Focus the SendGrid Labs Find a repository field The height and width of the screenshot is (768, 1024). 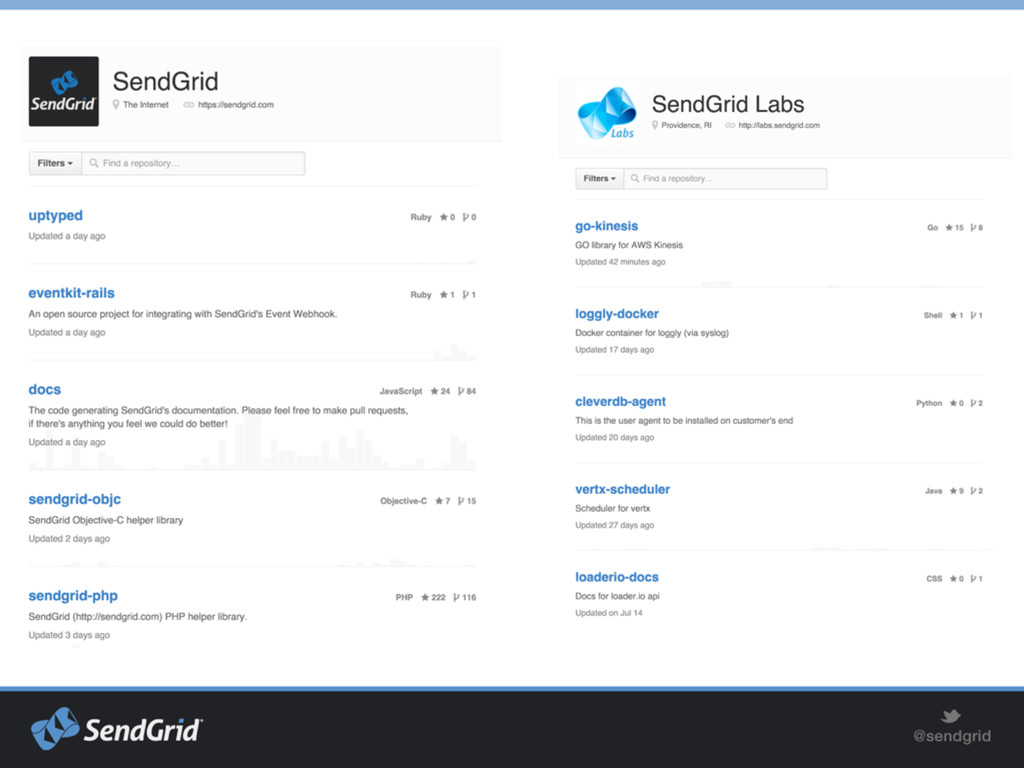click(725, 178)
